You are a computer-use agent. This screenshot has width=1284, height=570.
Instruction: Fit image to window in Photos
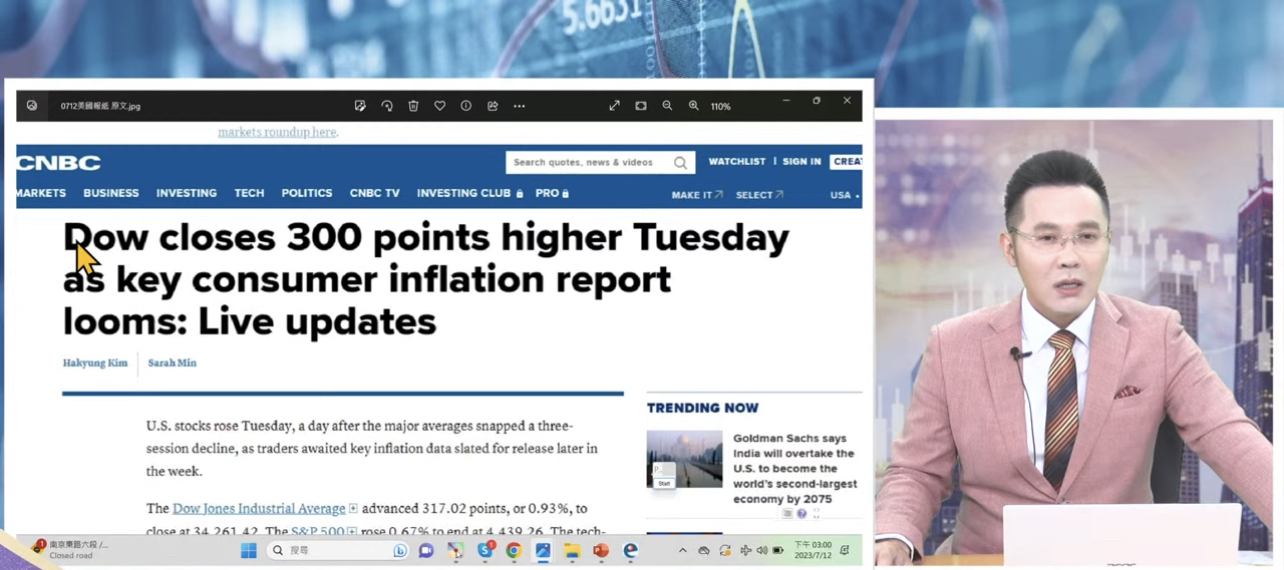[x=641, y=106]
